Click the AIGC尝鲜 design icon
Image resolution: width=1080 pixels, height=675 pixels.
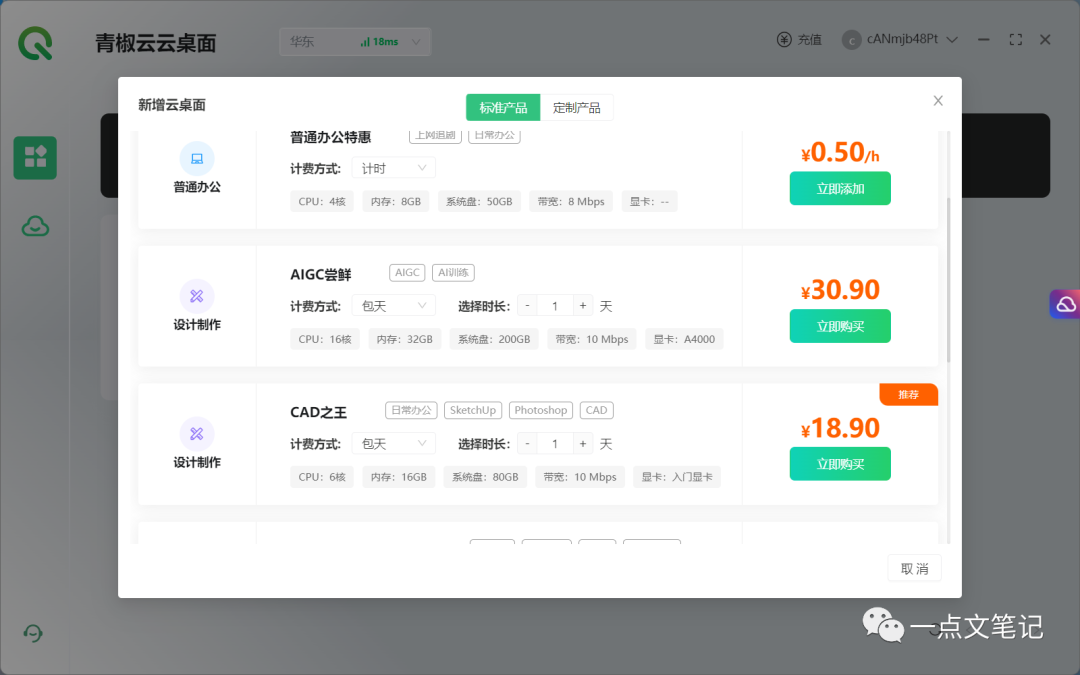point(197,296)
